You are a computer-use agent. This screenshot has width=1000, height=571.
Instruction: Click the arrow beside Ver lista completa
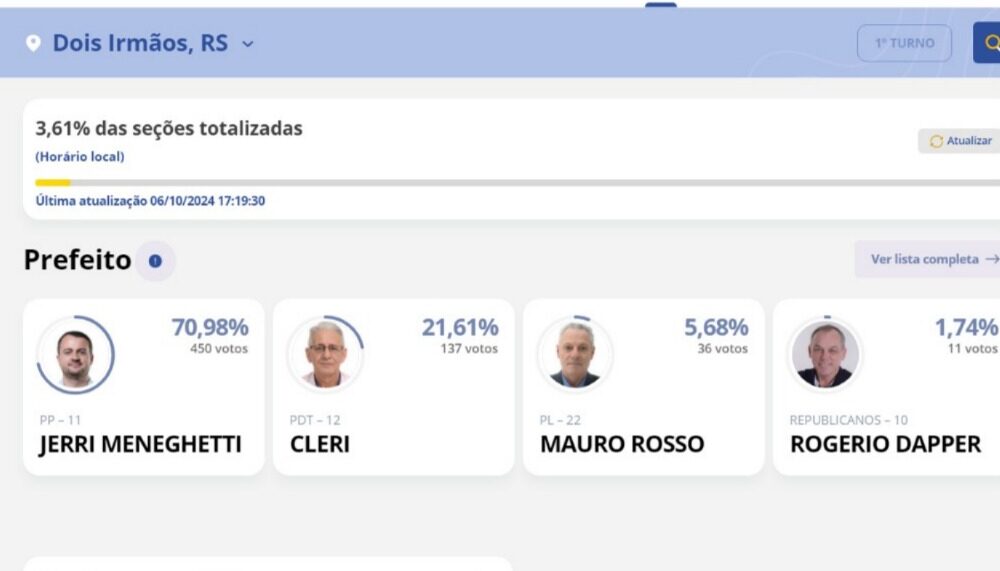991,259
